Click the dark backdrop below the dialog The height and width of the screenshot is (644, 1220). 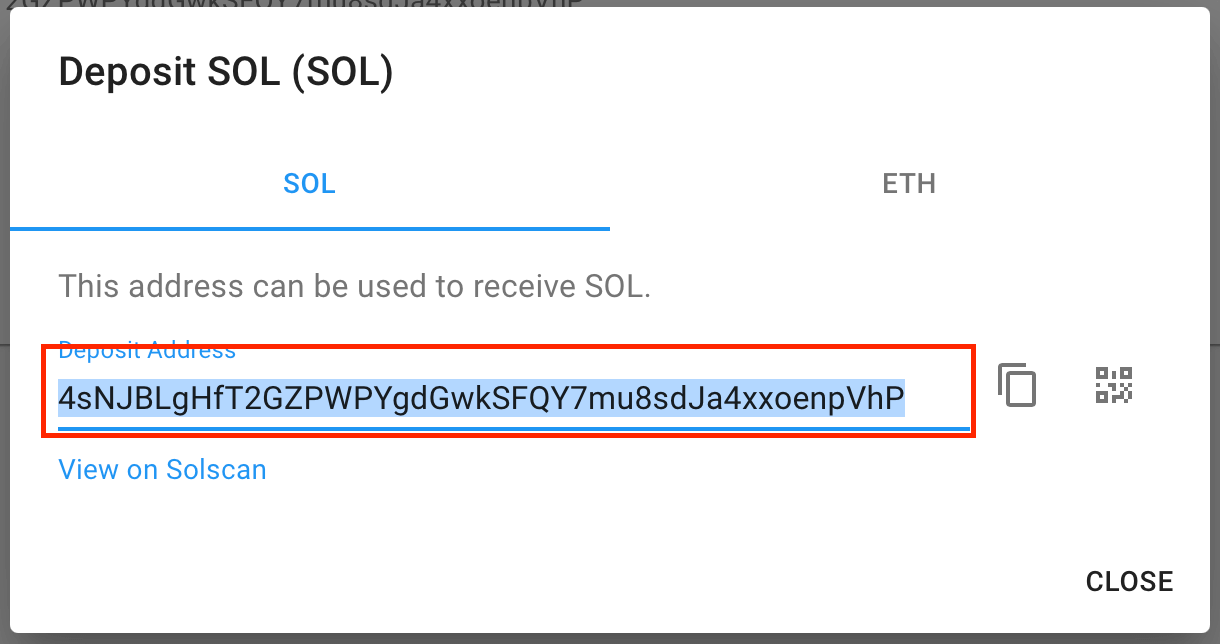tap(610, 639)
